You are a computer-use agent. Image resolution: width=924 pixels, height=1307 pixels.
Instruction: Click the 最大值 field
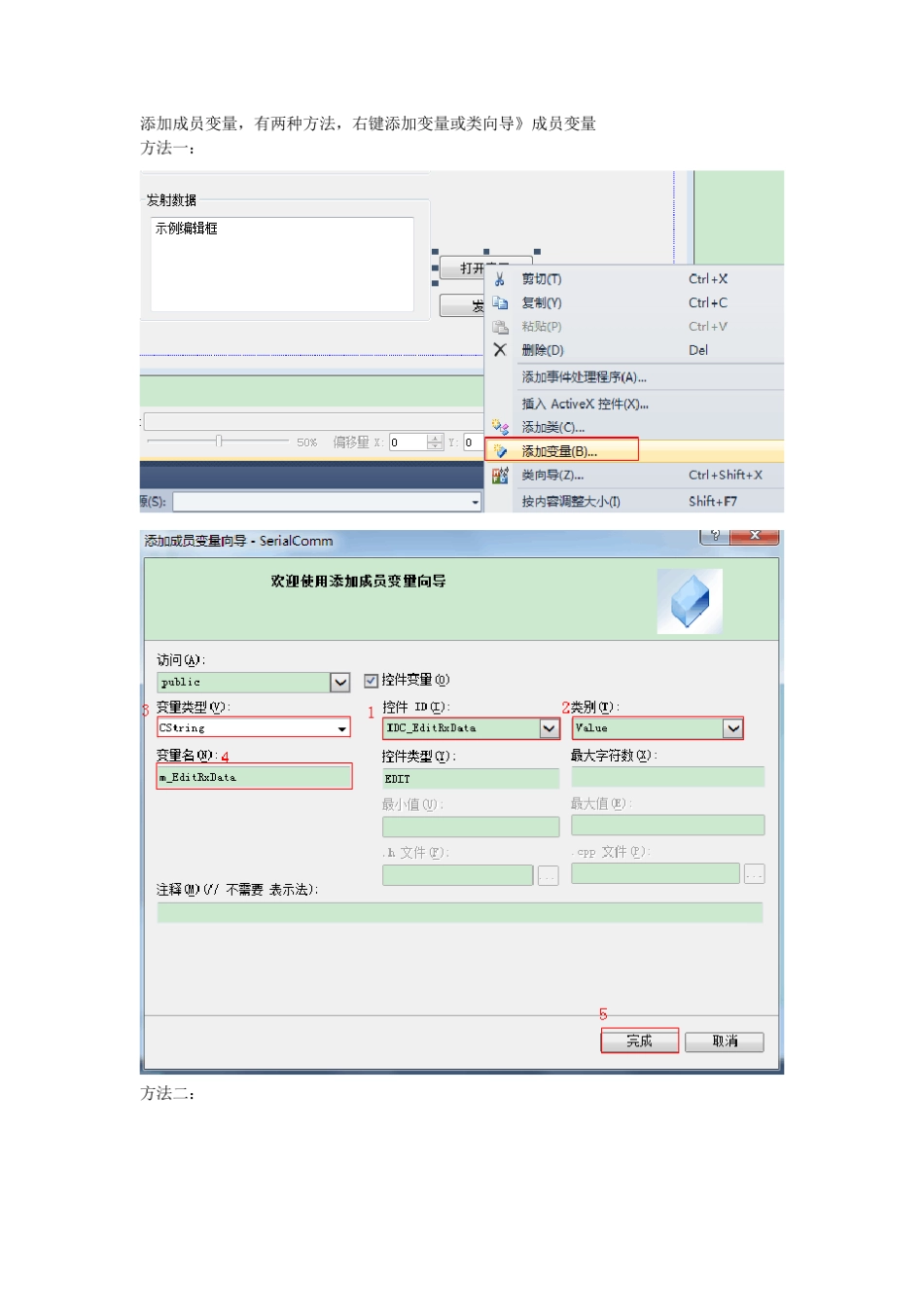coord(667,826)
